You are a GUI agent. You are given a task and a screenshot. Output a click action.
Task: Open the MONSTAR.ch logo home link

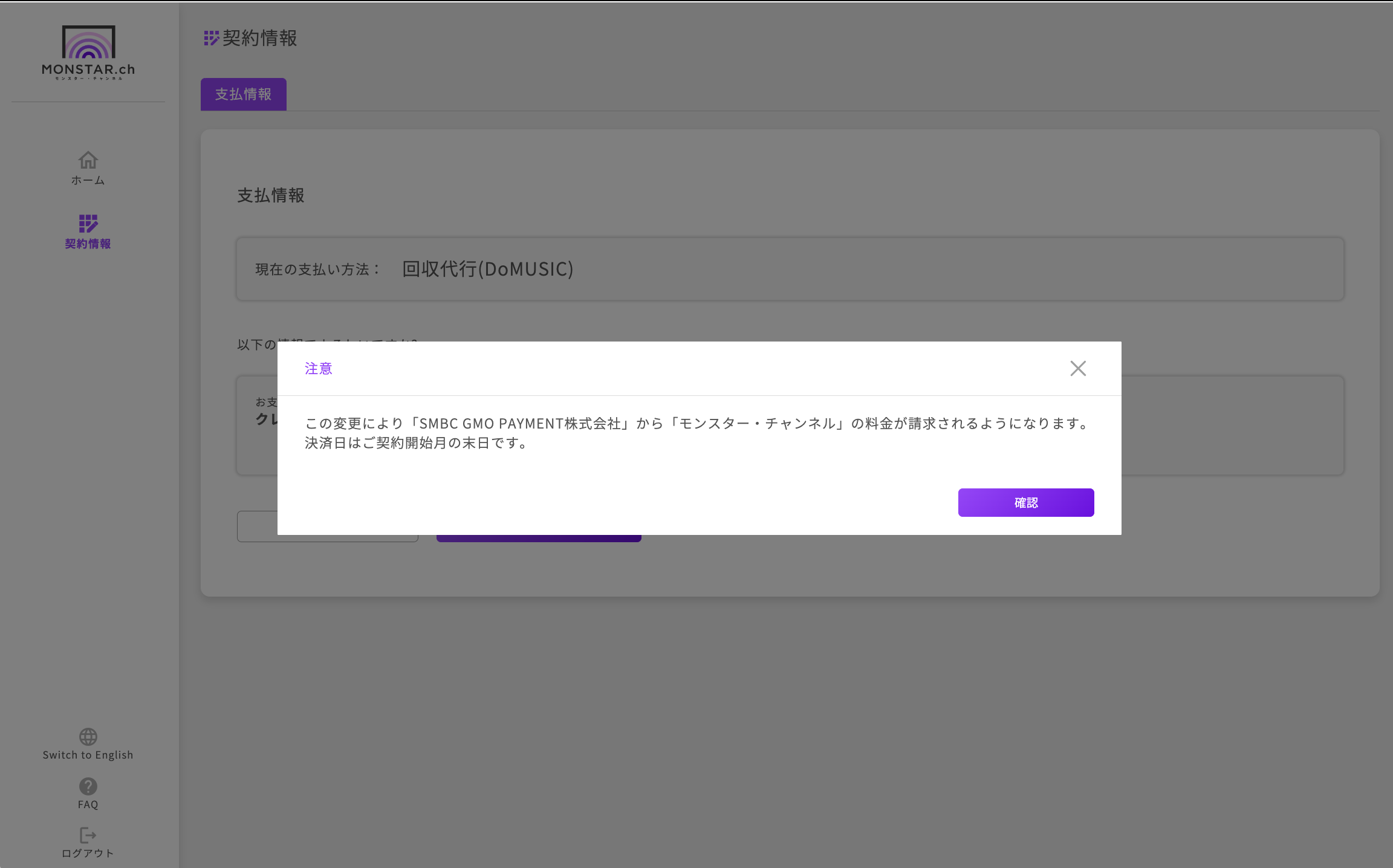tap(88, 53)
